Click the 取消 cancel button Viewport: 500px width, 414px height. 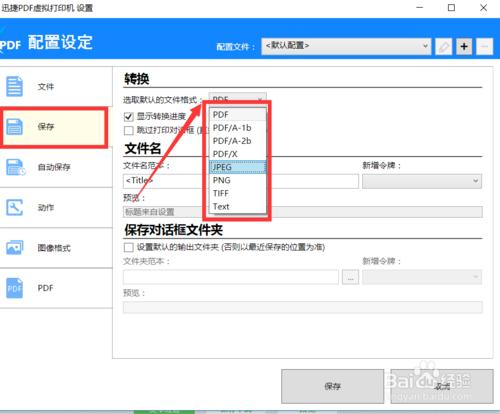[x=442, y=386]
